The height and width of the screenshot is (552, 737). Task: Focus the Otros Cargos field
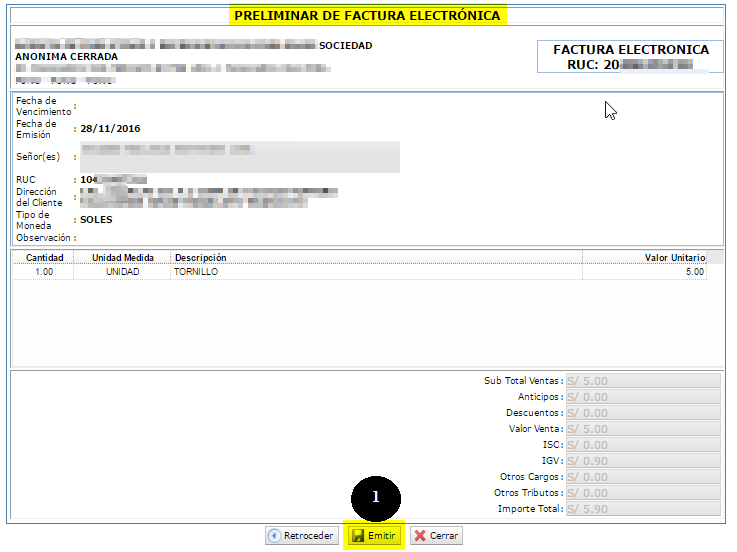[642, 477]
